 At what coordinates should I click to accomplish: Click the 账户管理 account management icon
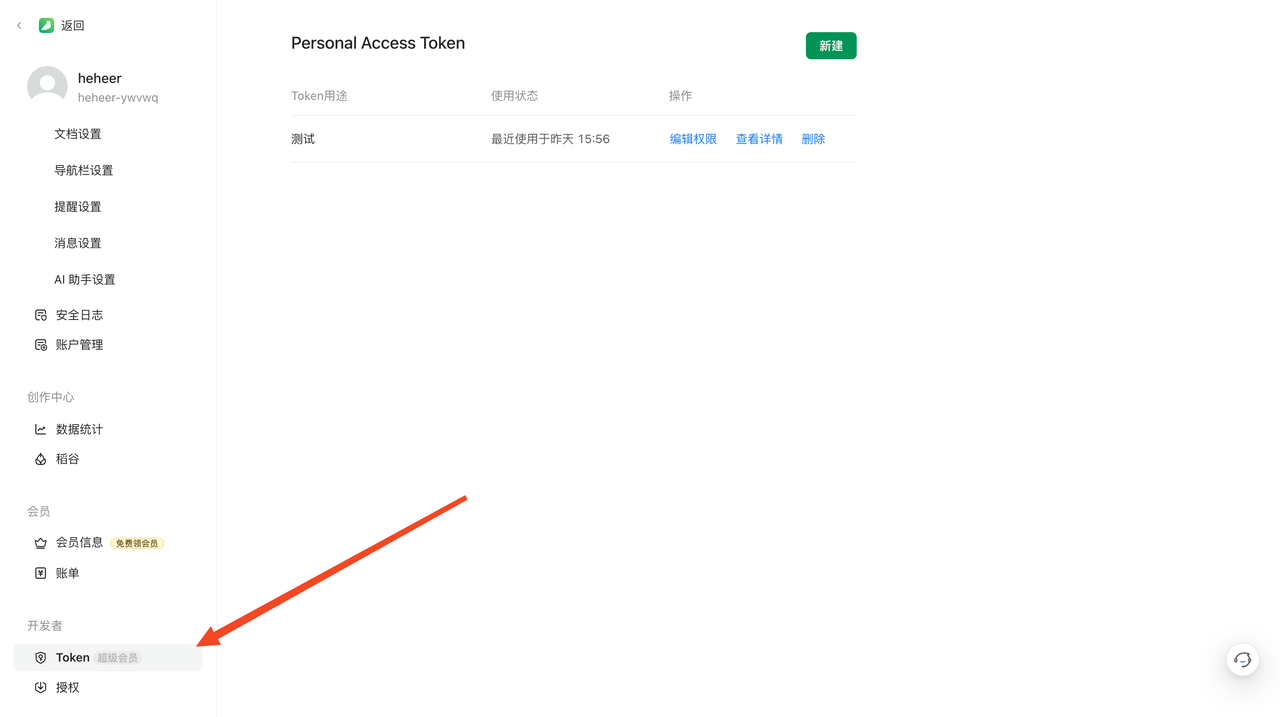point(41,345)
